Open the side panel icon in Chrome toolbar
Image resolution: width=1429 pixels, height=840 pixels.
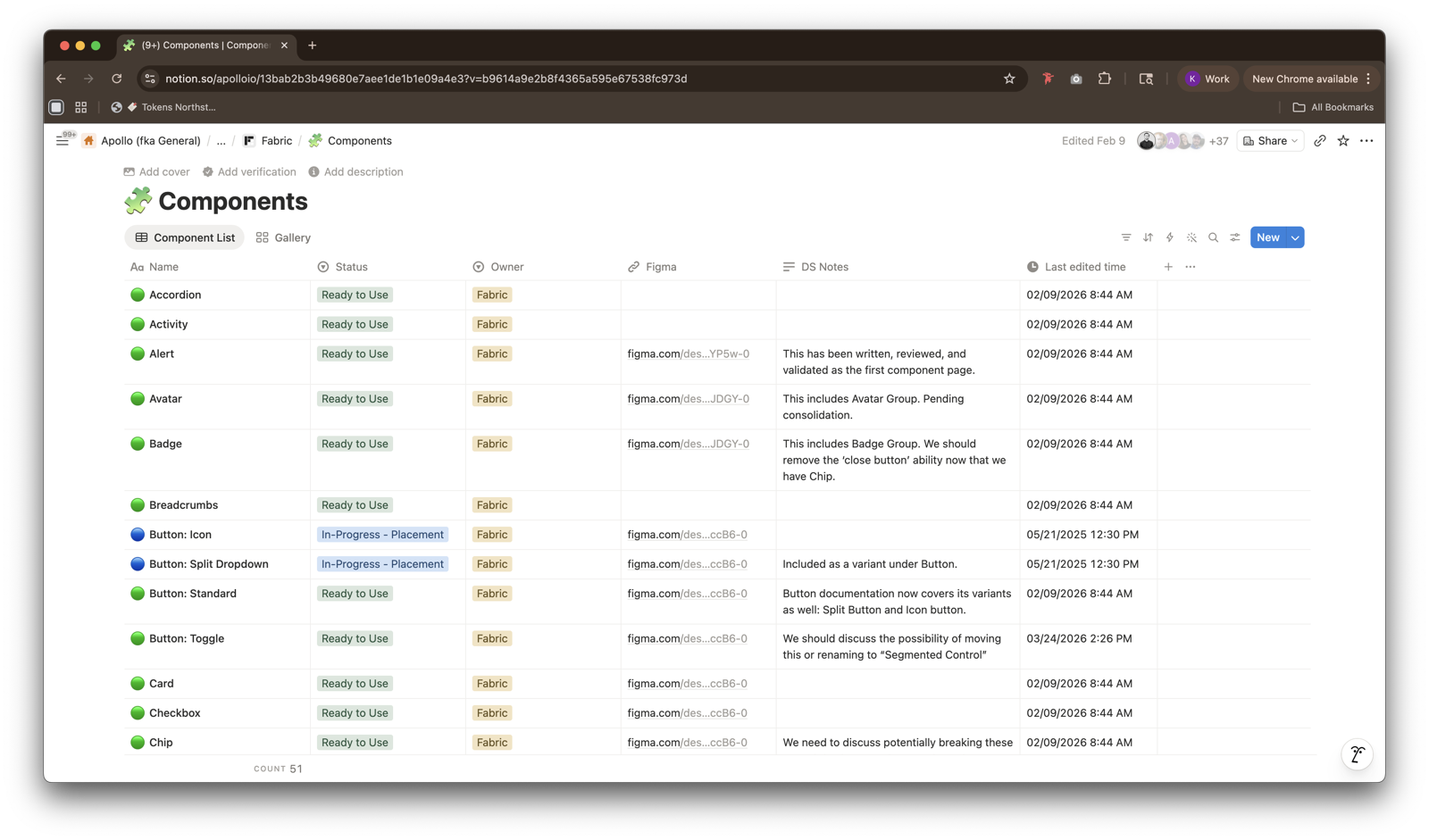pos(1146,79)
